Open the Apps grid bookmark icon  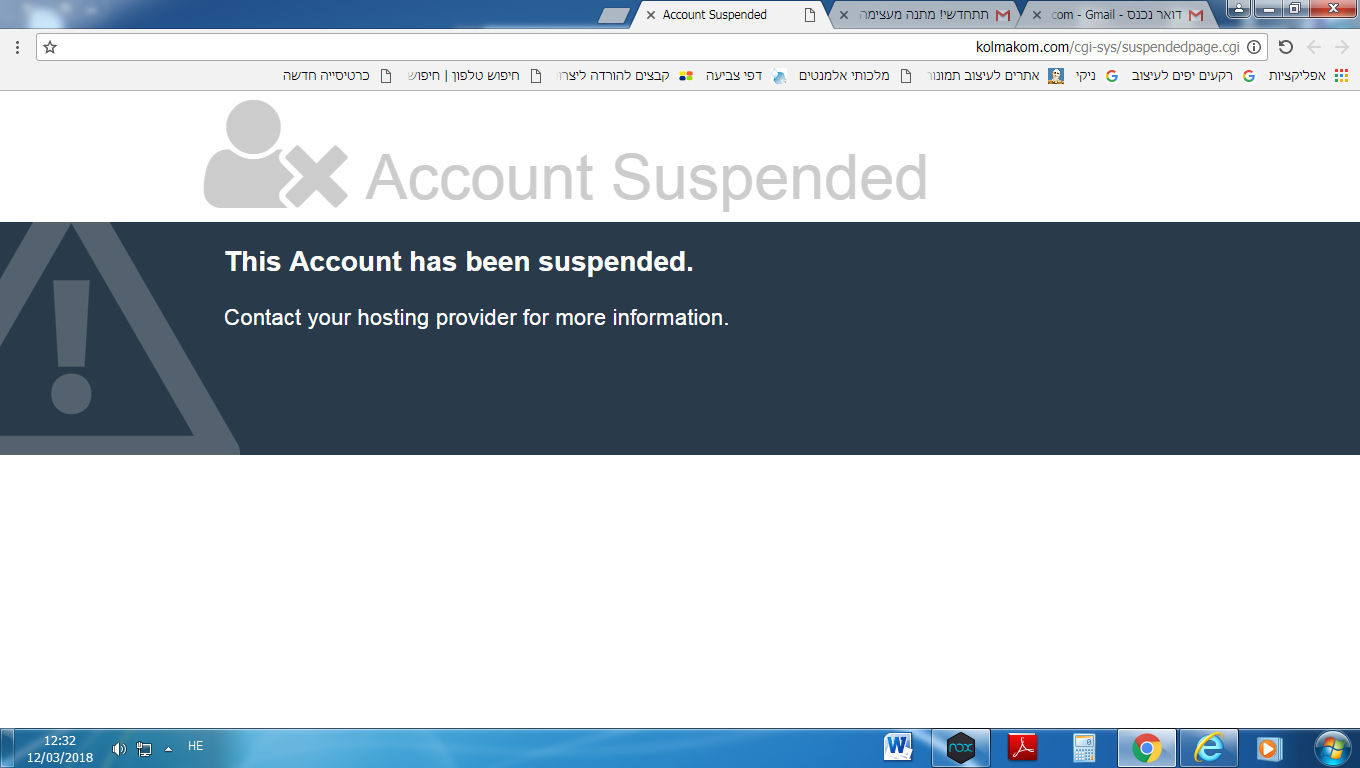tap(1342, 75)
